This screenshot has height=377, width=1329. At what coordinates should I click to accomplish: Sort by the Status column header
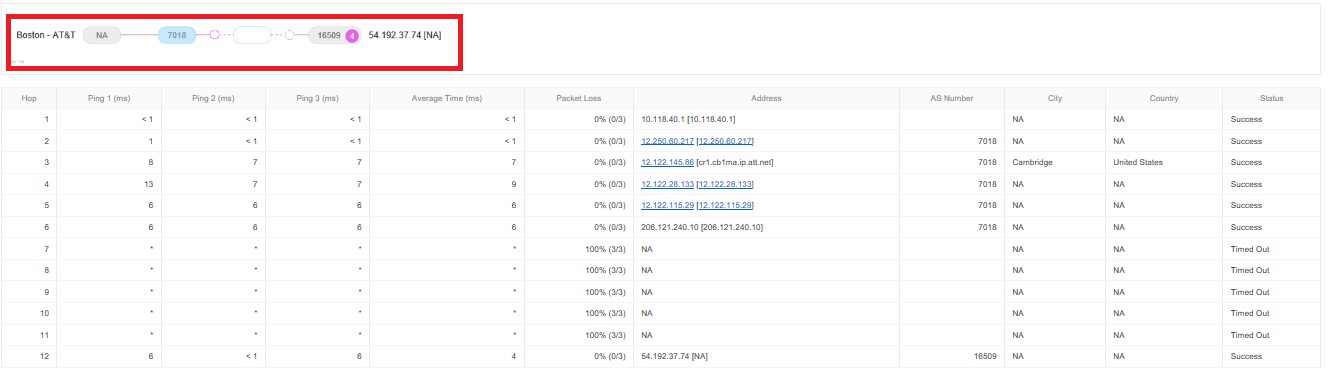point(1272,98)
